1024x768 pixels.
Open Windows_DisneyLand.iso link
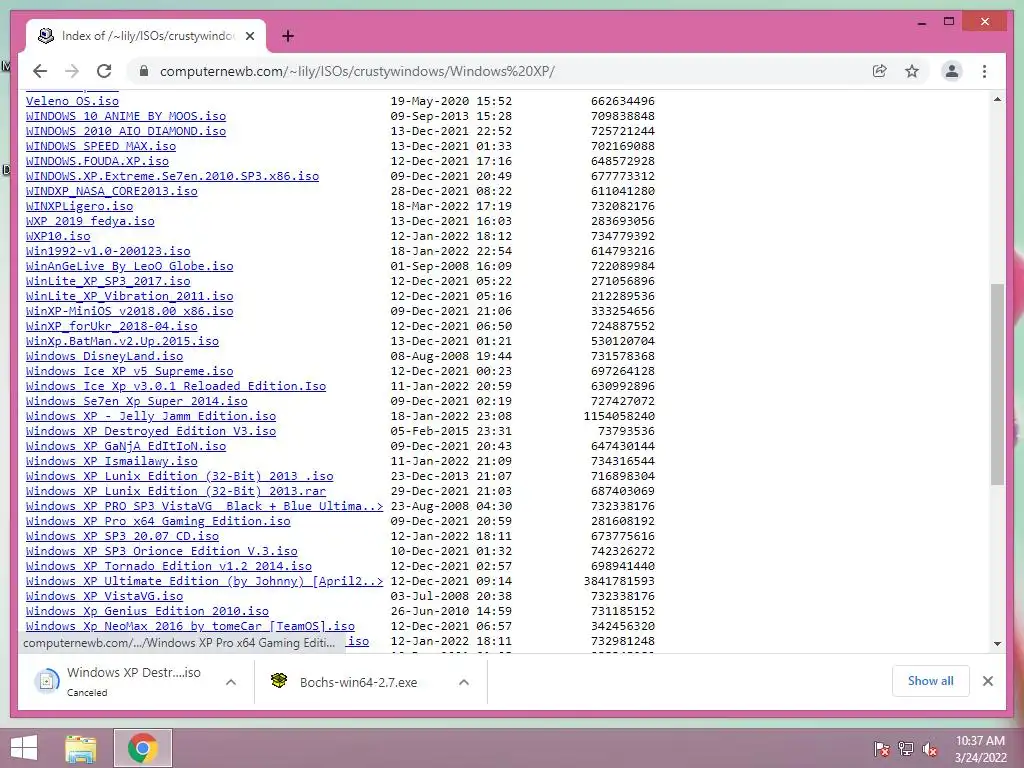104,357
